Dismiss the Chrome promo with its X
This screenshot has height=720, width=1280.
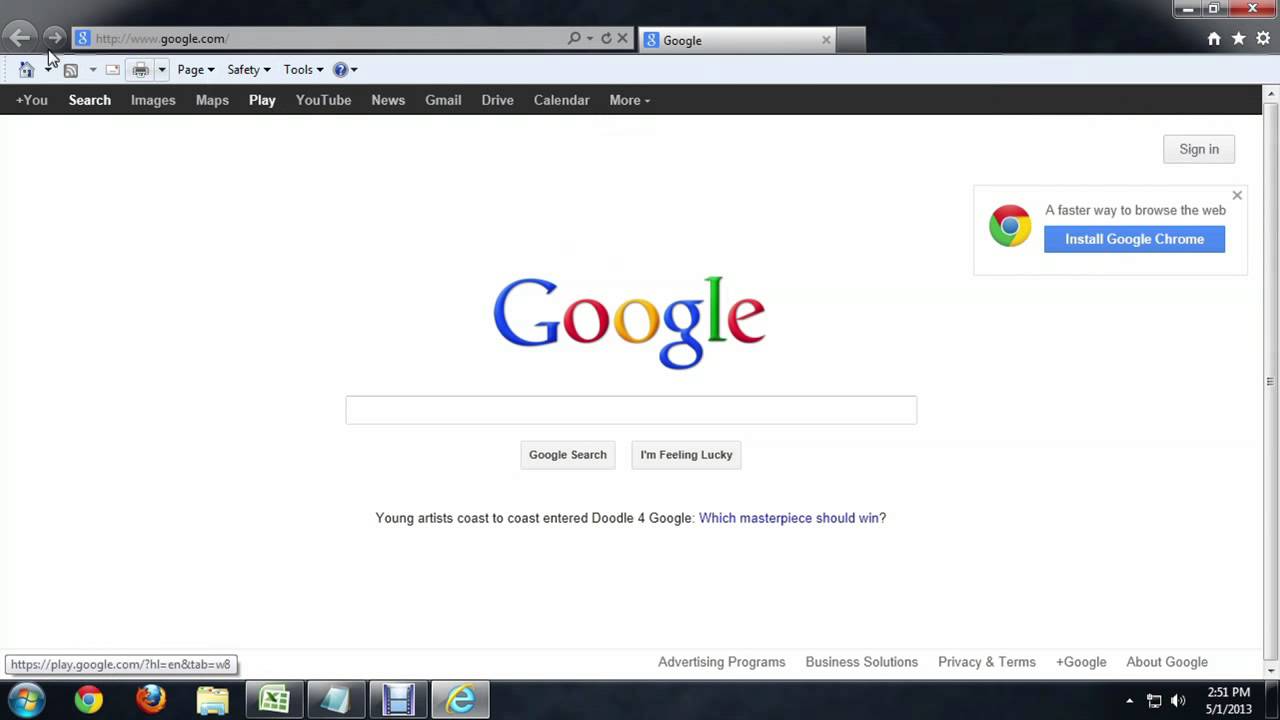click(x=1237, y=195)
